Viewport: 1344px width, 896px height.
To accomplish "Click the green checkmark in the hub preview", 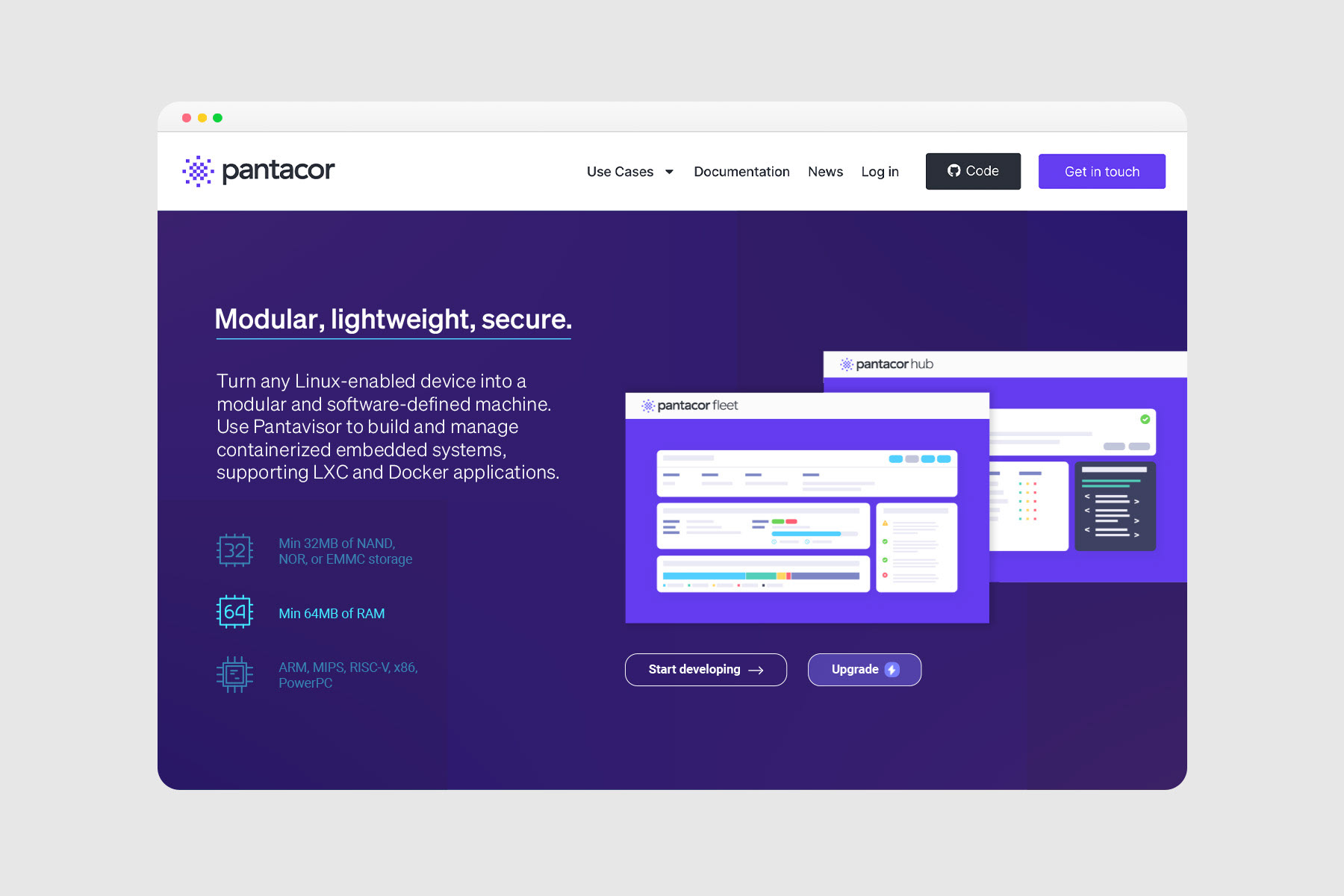I will (x=1145, y=420).
